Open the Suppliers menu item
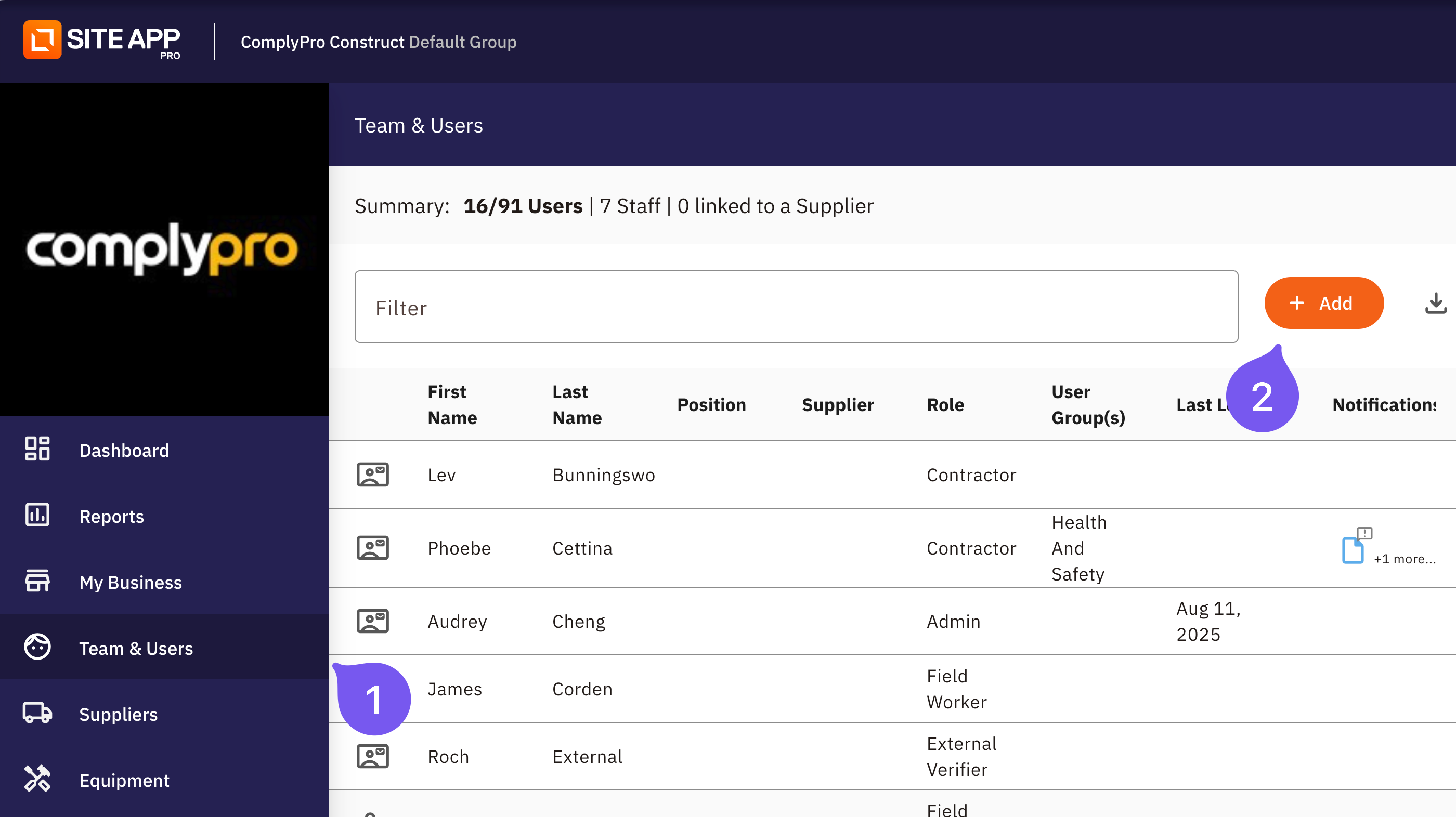The height and width of the screenshot is (817, 1456). (118, 714)
